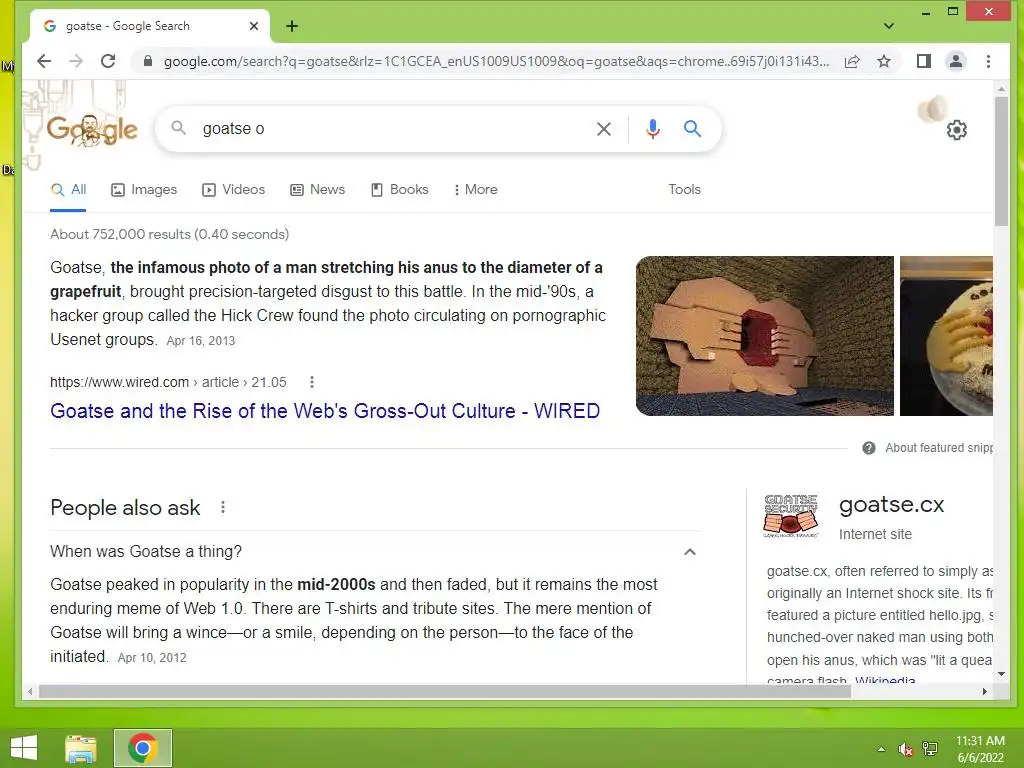Open a new tab with plus button
Image resolution: width=1024 pixels, height=768 pixels.
[292, 26]
